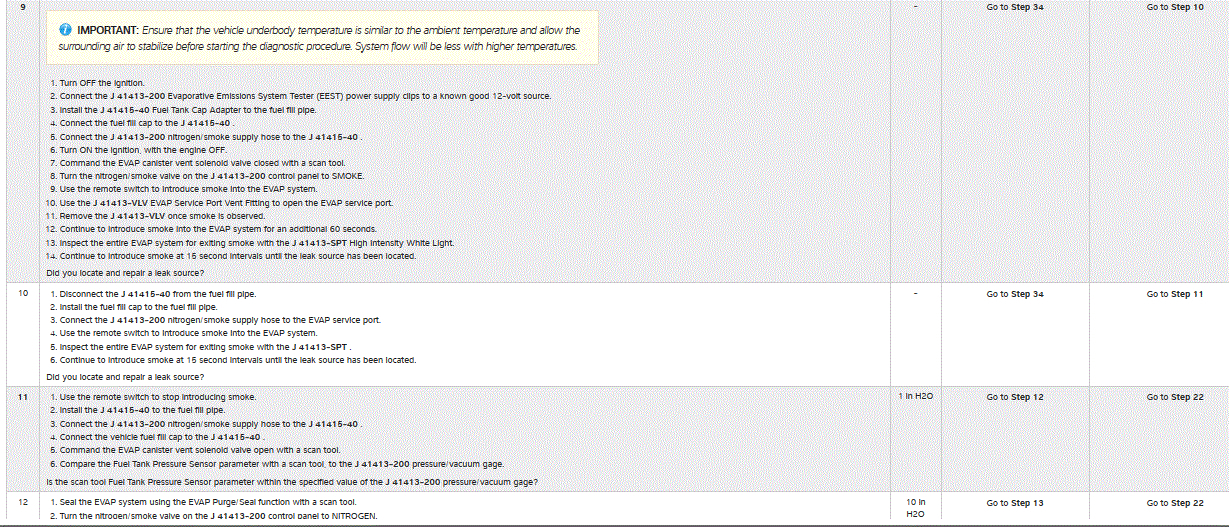
Task: Select the step number 10 cell
Action: pos(21,294)
